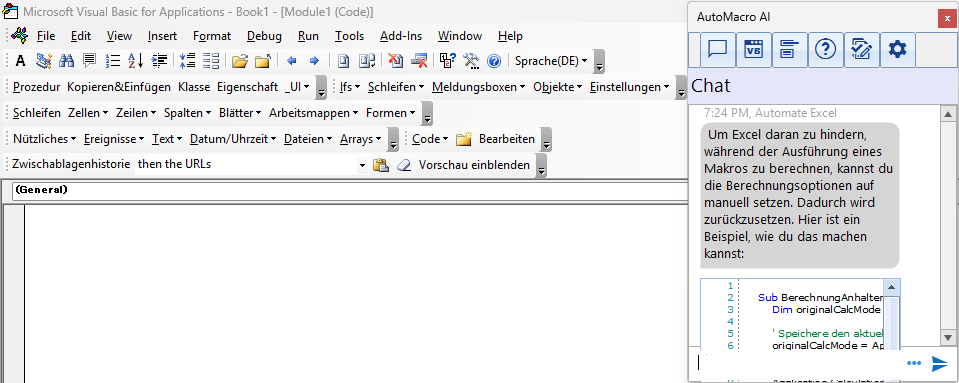This screenshot has width=959, height=383.
Task: Expand the Meldungsboxen dropdown
Action: [479, 87]
